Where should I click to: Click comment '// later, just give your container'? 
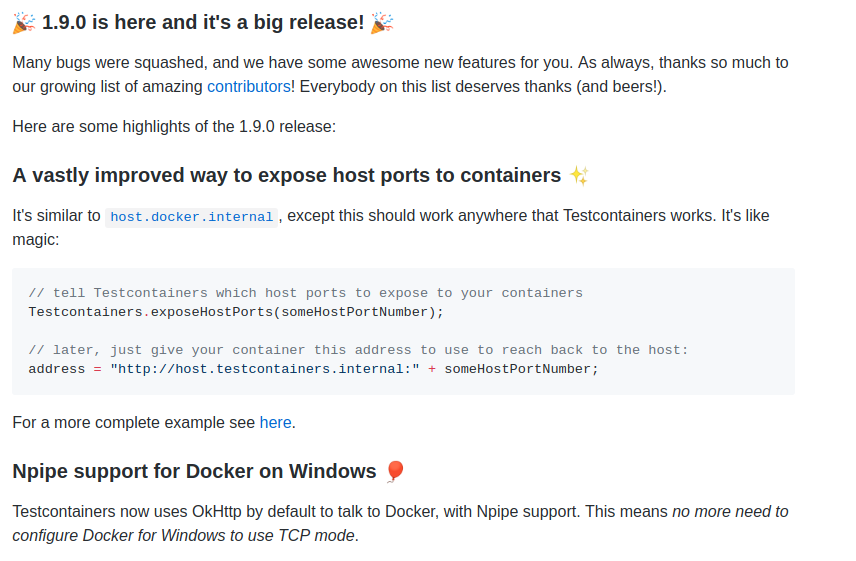tap(358, 350)
